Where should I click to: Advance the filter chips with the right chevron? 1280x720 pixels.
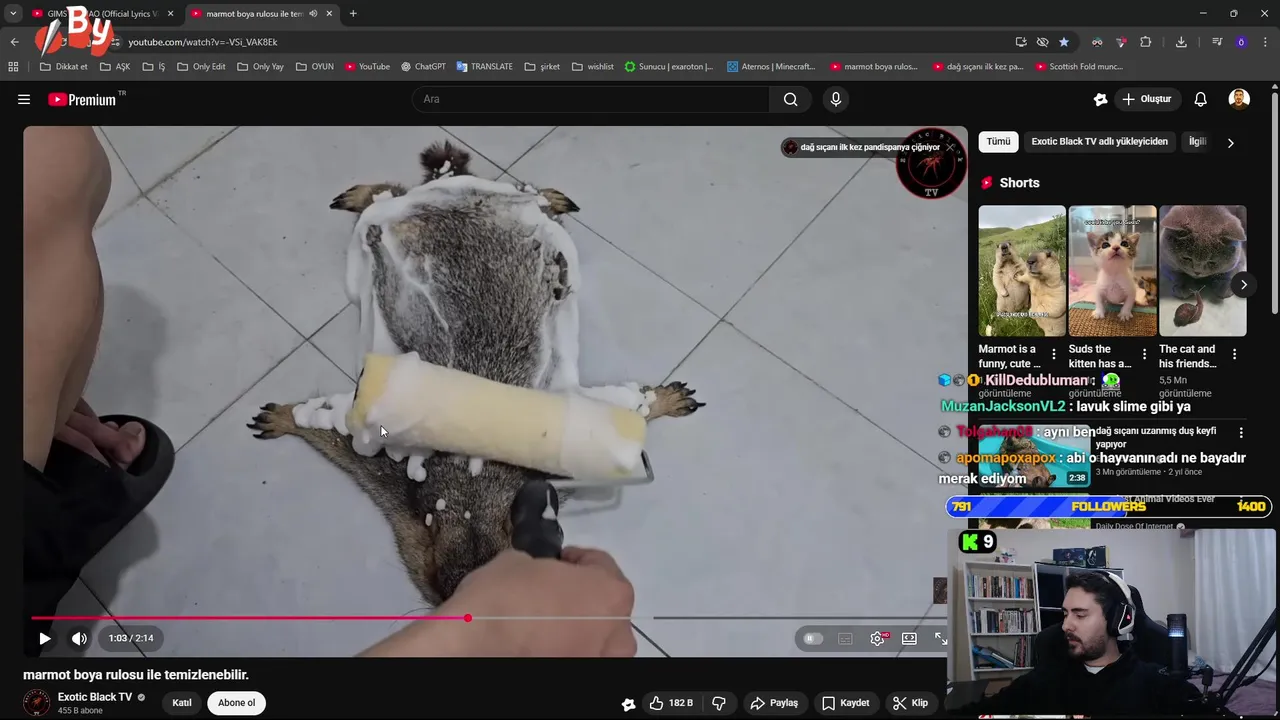1230,143
